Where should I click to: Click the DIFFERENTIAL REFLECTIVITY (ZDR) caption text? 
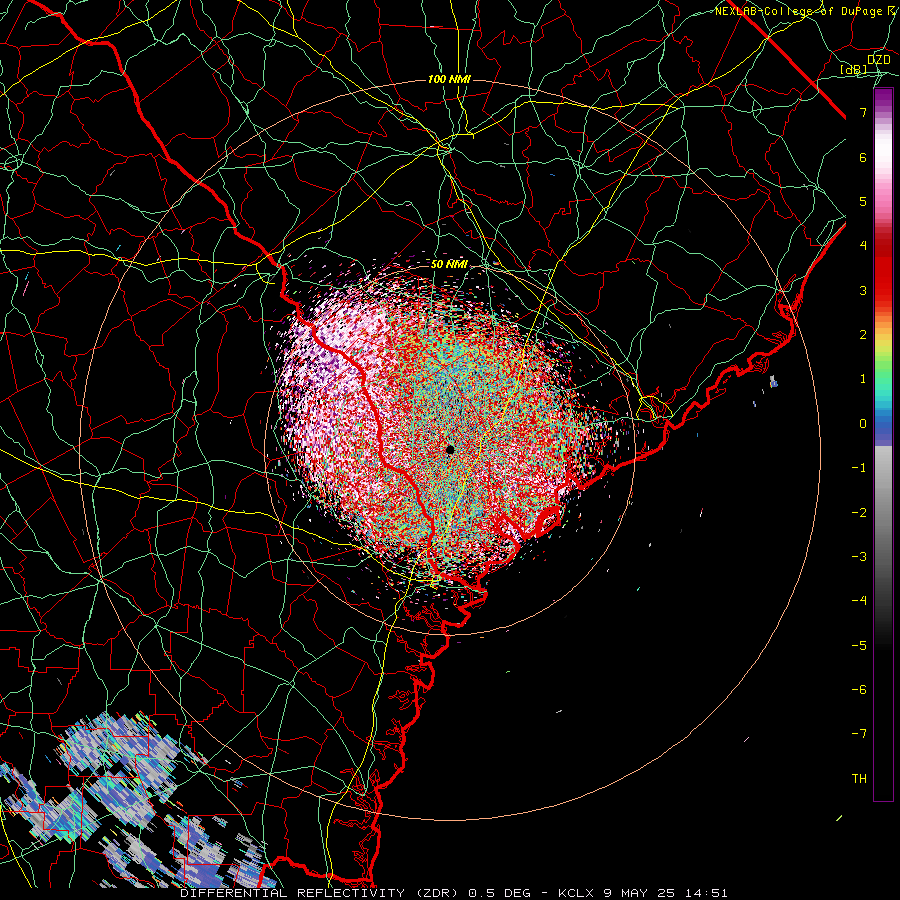click(x=320, y=893)
